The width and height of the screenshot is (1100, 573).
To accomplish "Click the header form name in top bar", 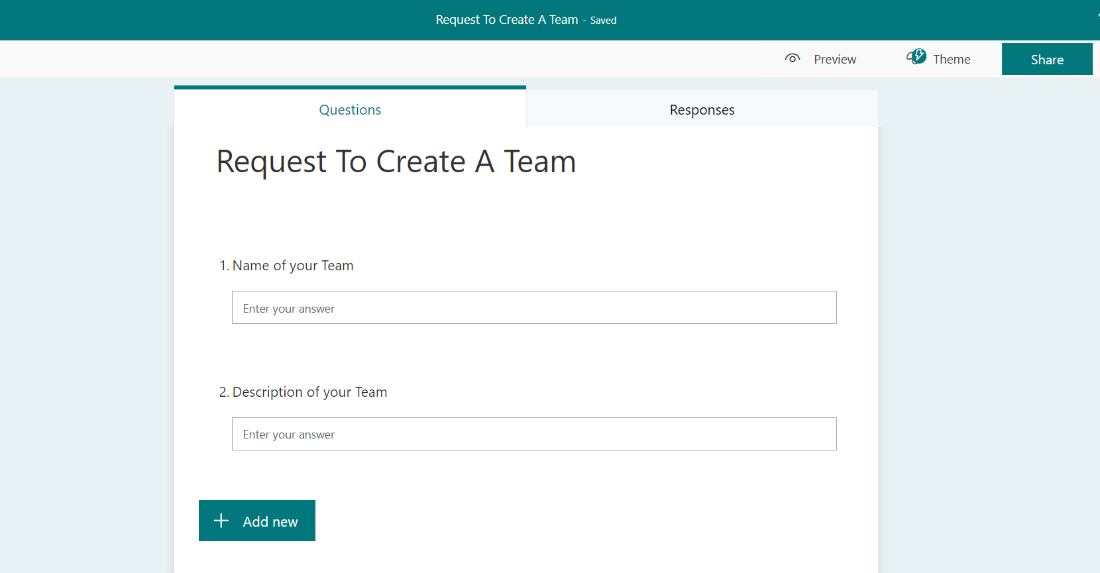I will pyautogui.click(x=507, y=20).
